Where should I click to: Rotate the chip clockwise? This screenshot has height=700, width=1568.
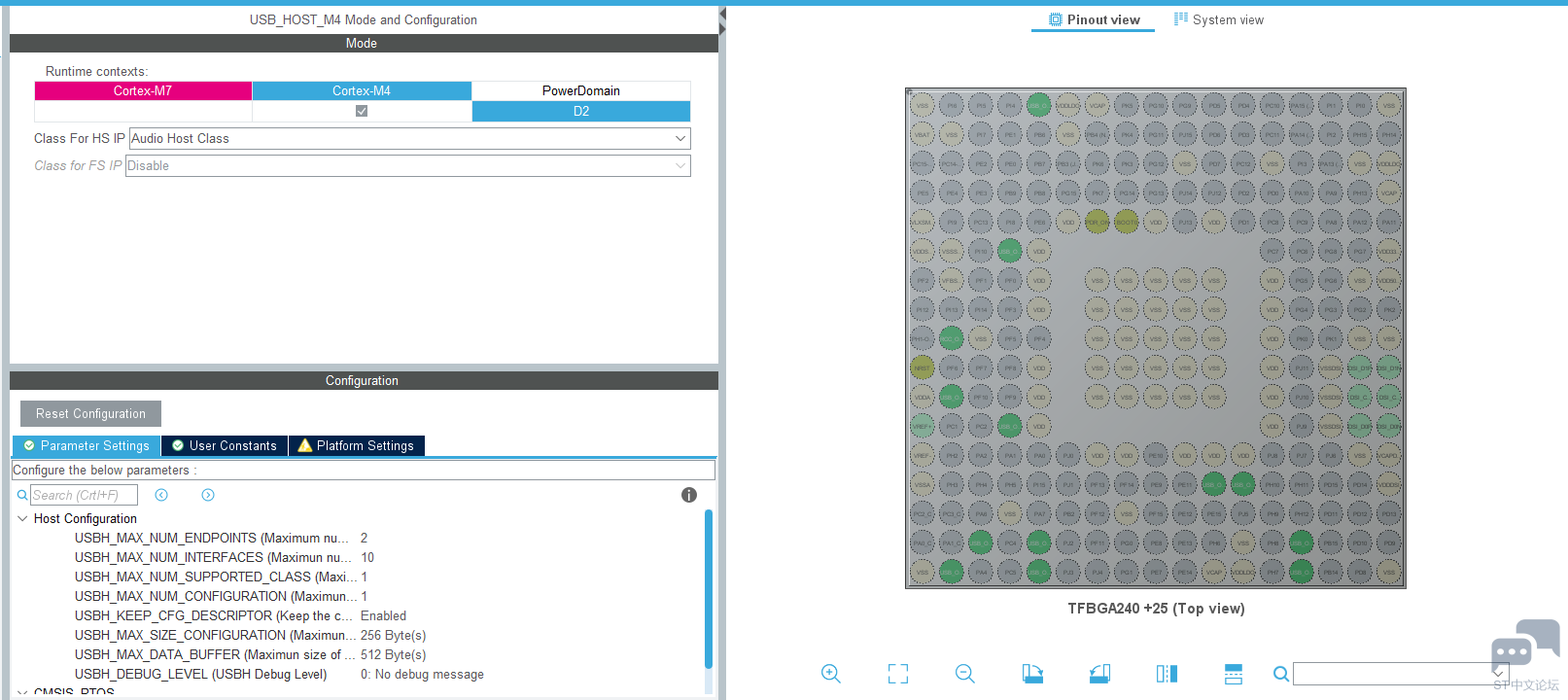pyautogui.click(x=1032, y=674)
